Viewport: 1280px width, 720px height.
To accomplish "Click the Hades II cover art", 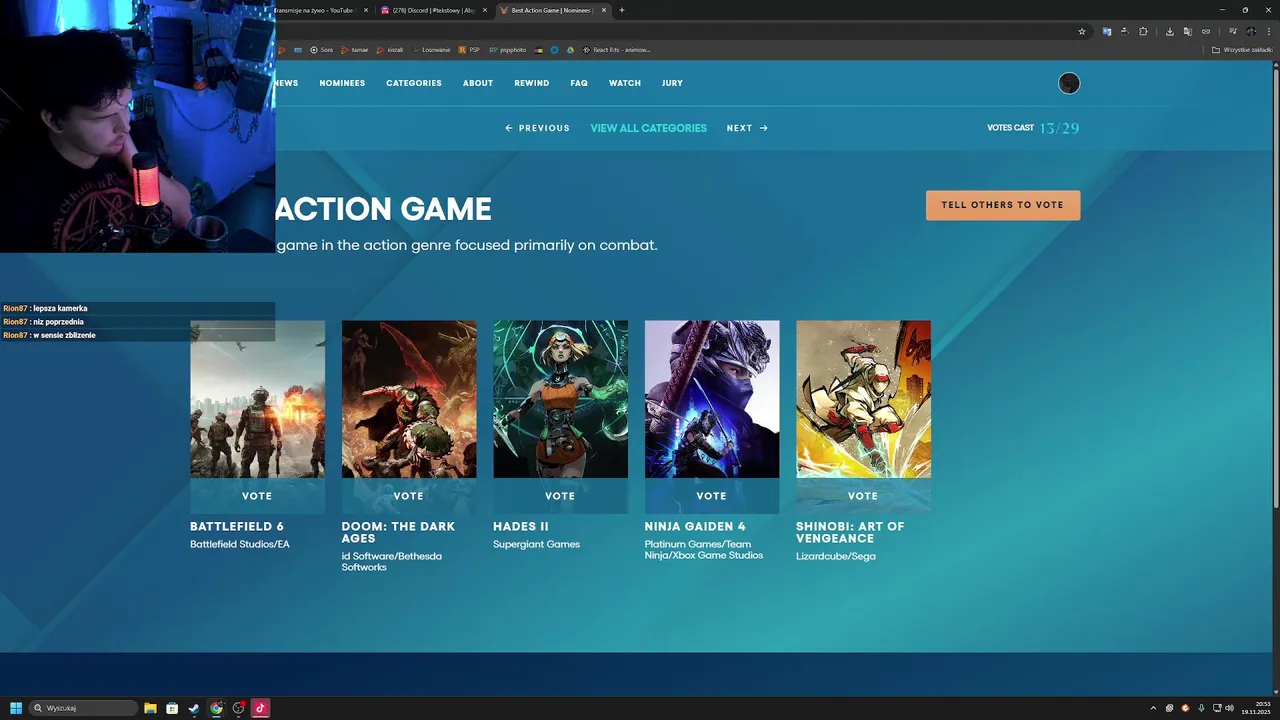I will point(560,399).
